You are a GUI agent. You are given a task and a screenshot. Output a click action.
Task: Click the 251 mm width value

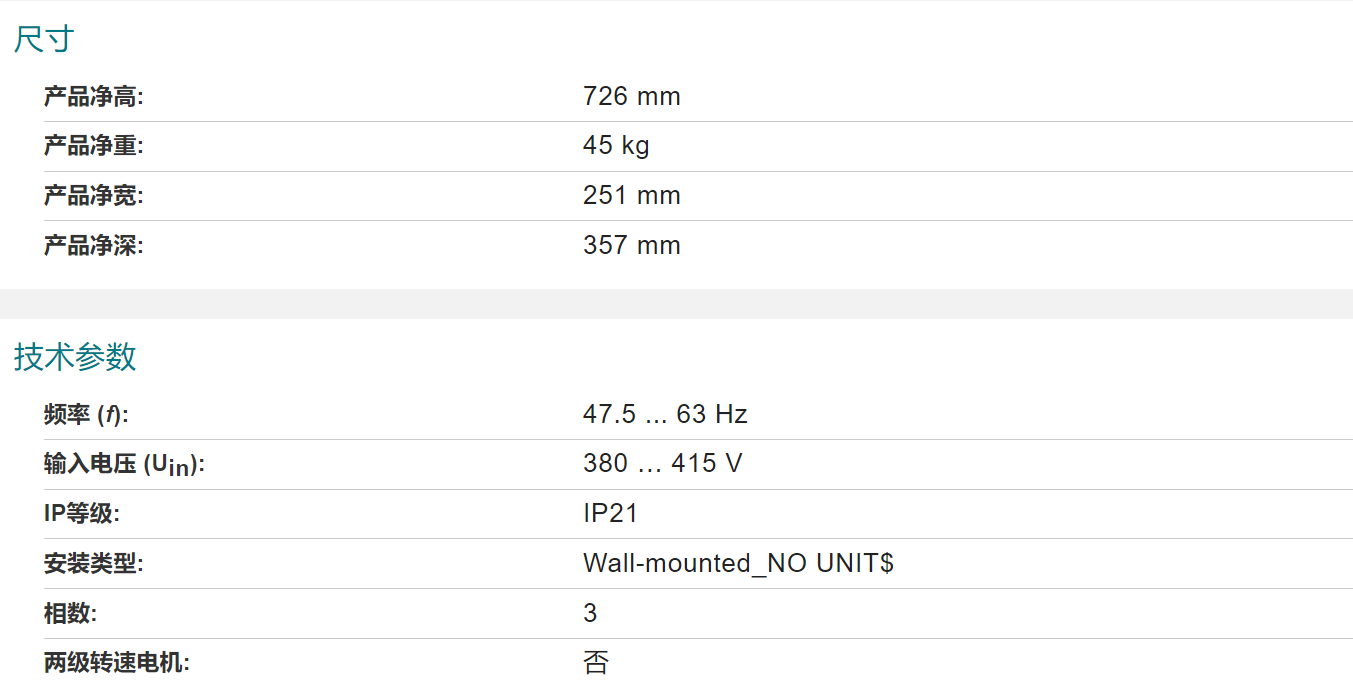(632, 196)
